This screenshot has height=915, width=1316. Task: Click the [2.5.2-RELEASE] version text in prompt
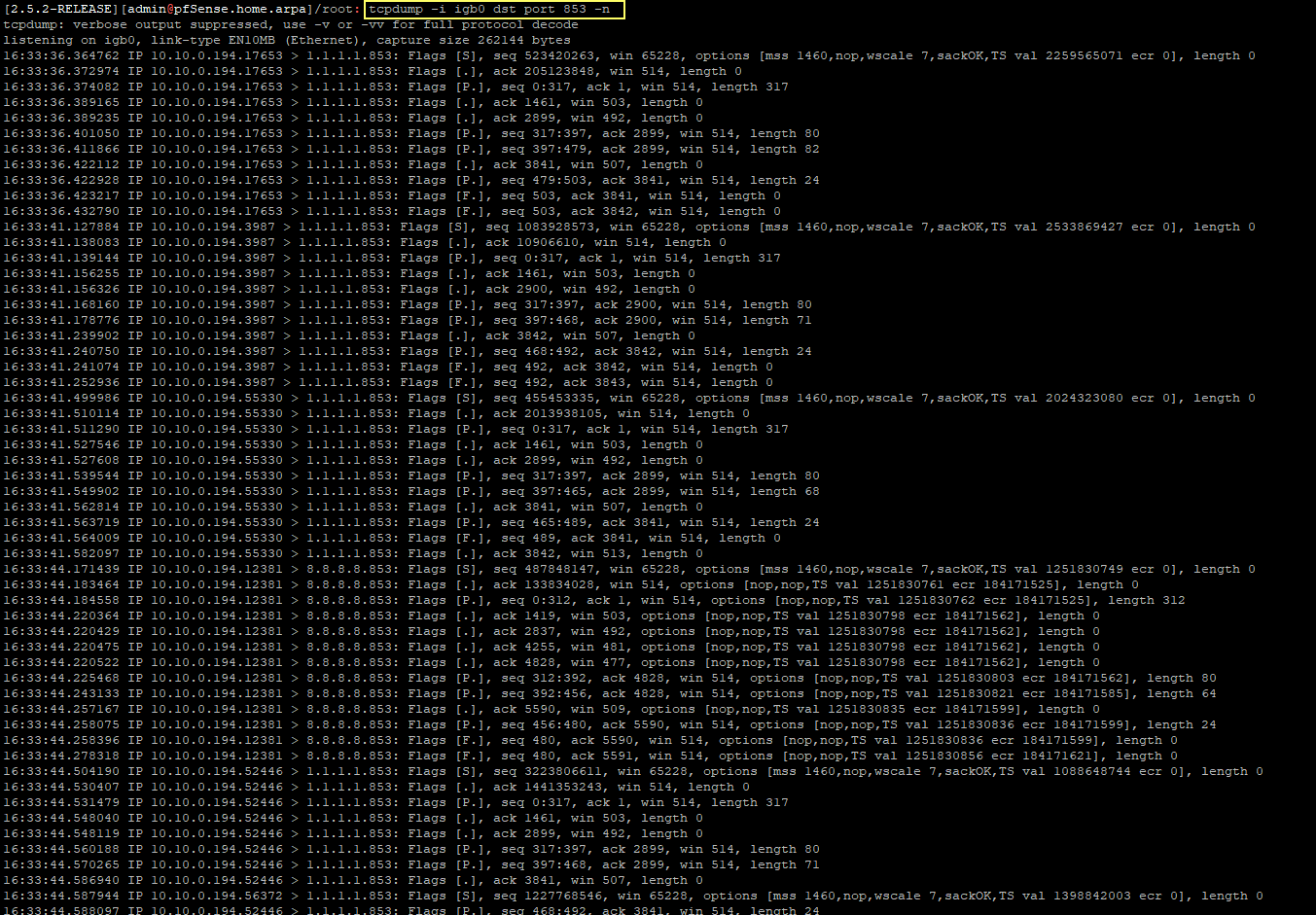(x=60, y=9)
